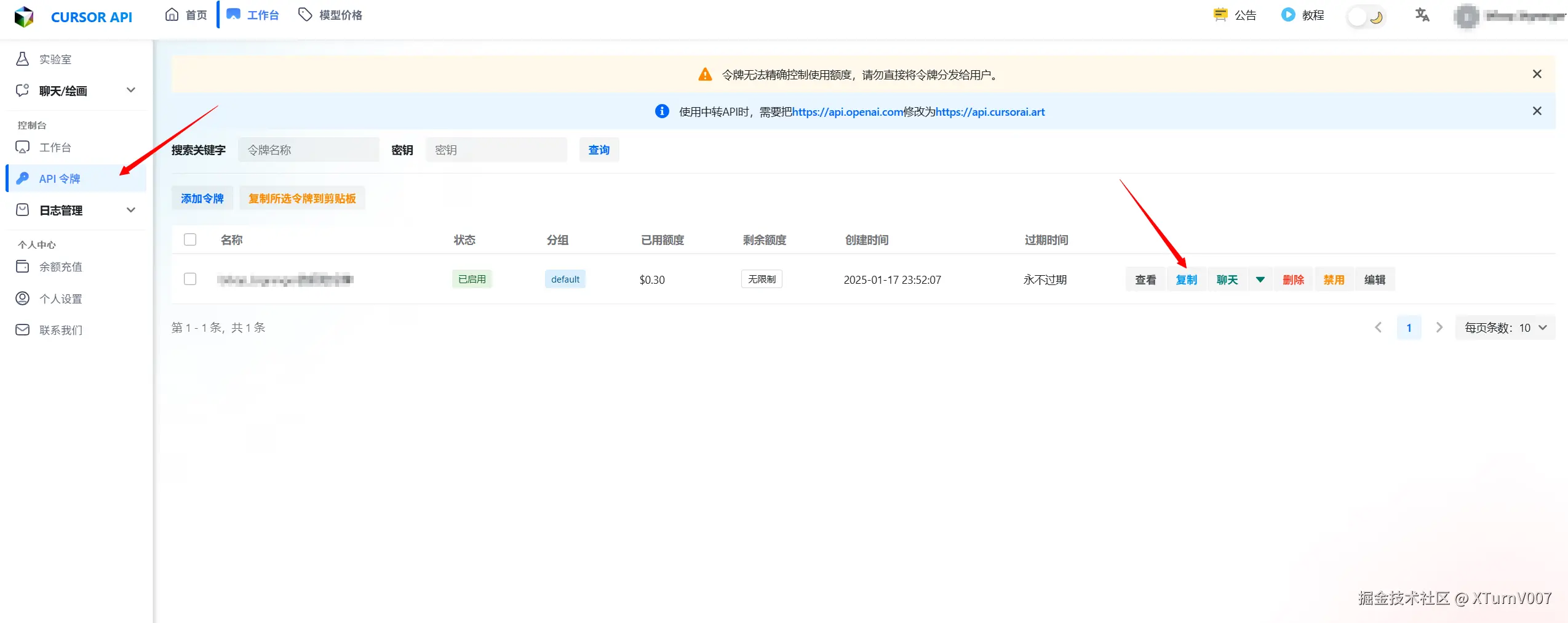Check the token row checkbox
The width and height of the screenshot is (1568, 623).
189,279
